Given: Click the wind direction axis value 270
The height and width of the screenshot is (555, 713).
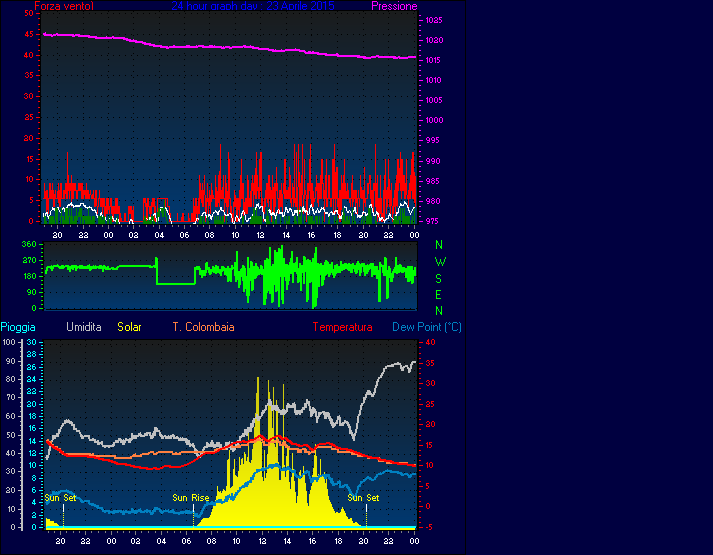Looking at the screenshot, I should click(x=29, y=260).
